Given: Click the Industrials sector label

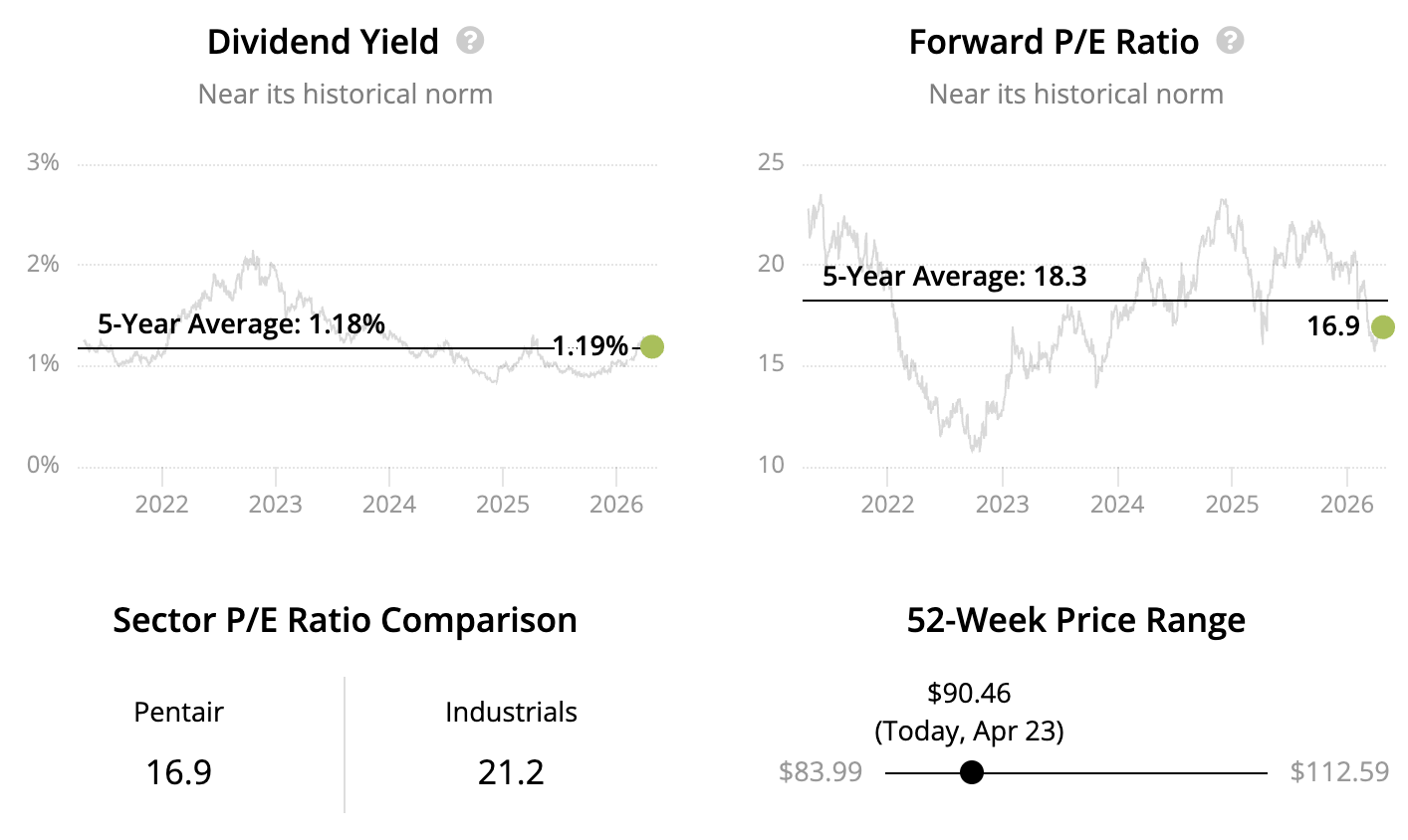Looking at the screenshot, I should pos(511,713).
